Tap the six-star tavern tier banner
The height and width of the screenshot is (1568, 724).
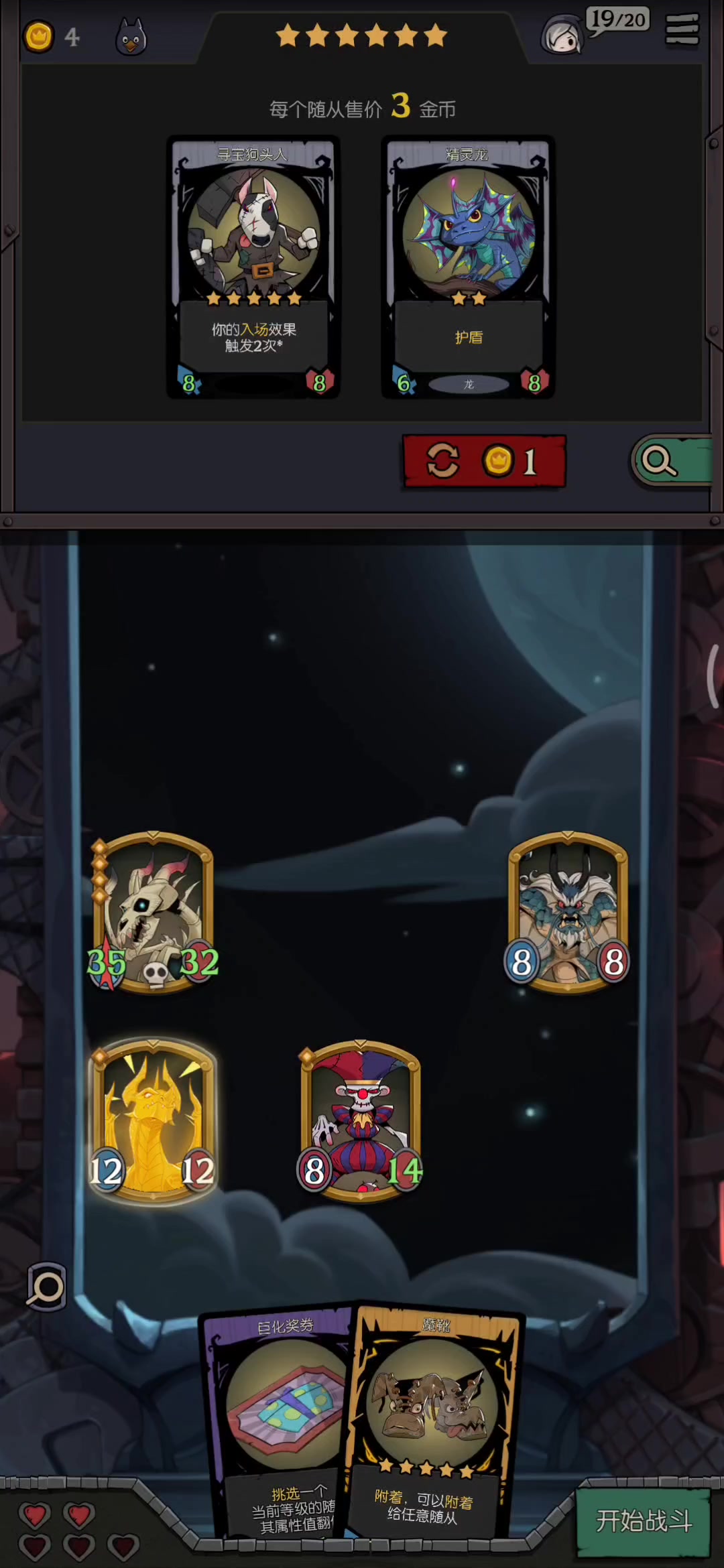coord(362,35)
